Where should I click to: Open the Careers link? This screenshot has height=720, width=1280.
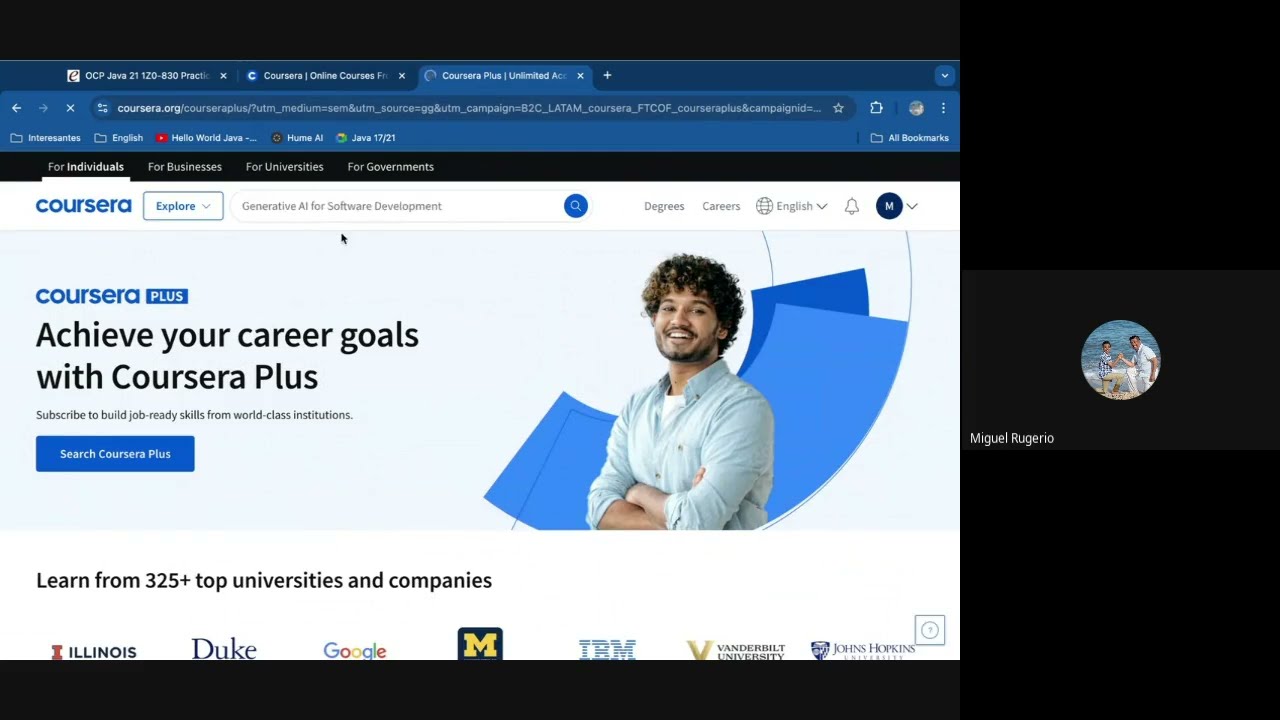click(721, 206)
